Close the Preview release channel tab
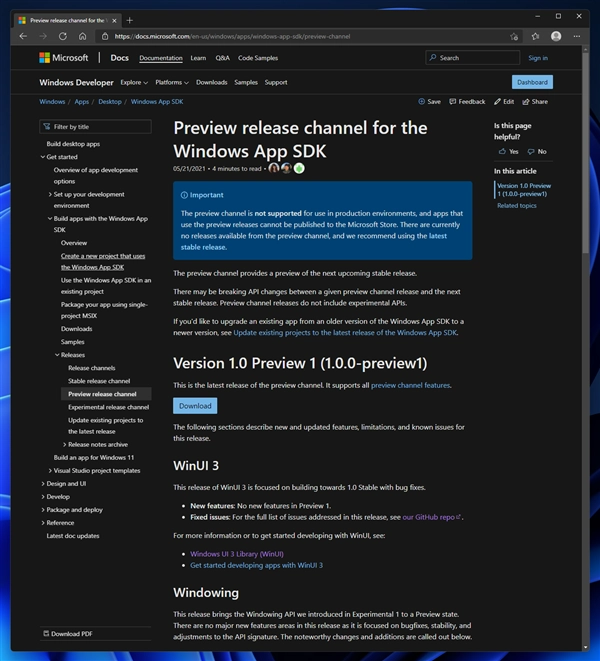 point(114,20)
